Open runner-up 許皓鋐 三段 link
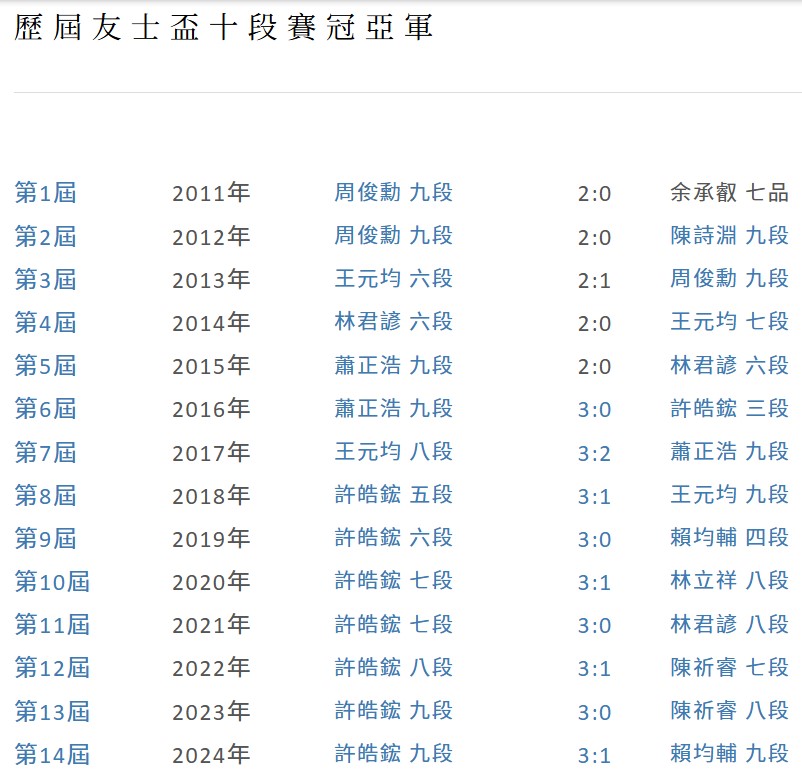Viewport: 802px width, 784px height. tap(729, 409)
